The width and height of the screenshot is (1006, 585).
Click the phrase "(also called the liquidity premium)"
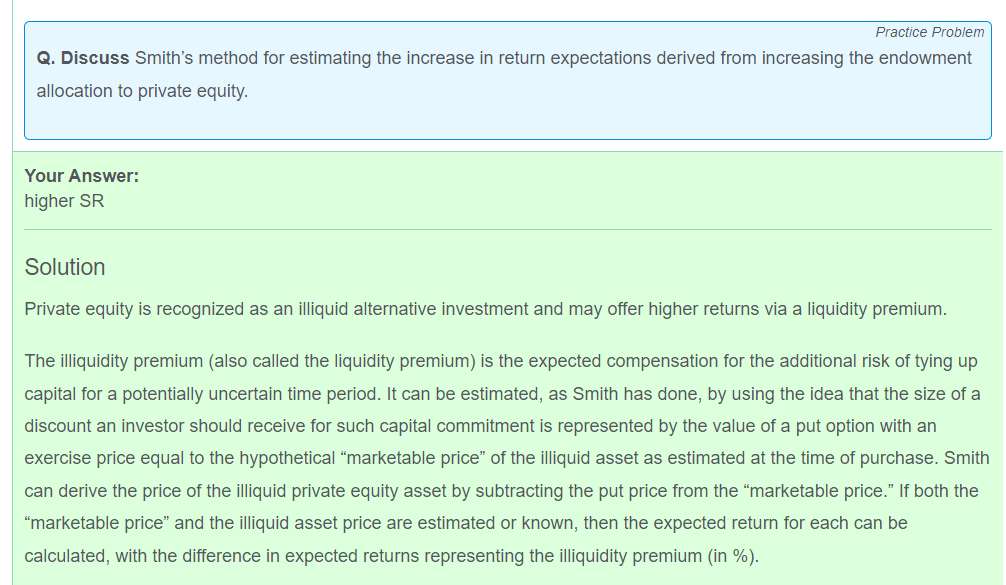point(336,361)
